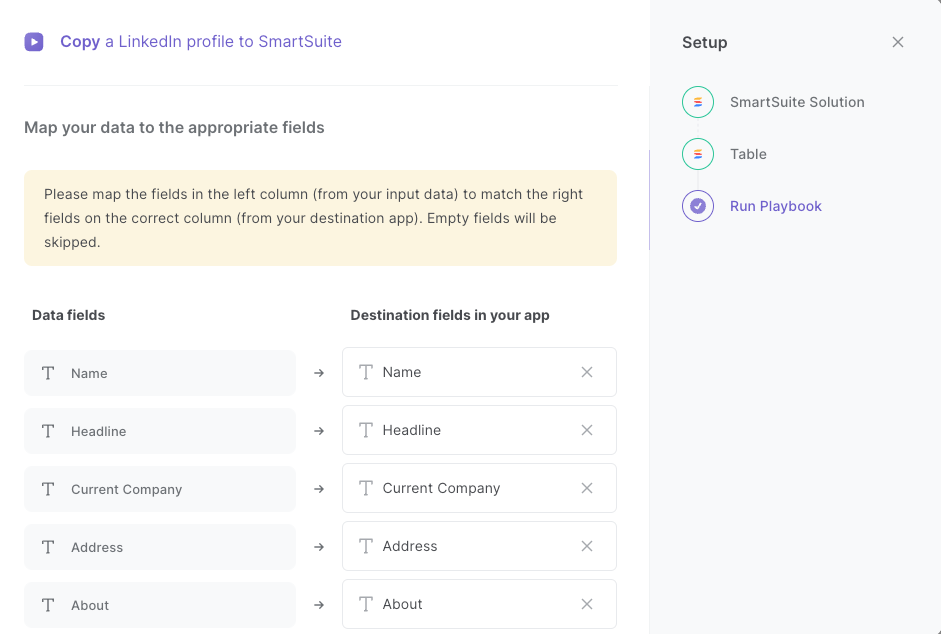Clear the About destination field mapping
This screenshot has width=941, height=634.
click(586, 604)
